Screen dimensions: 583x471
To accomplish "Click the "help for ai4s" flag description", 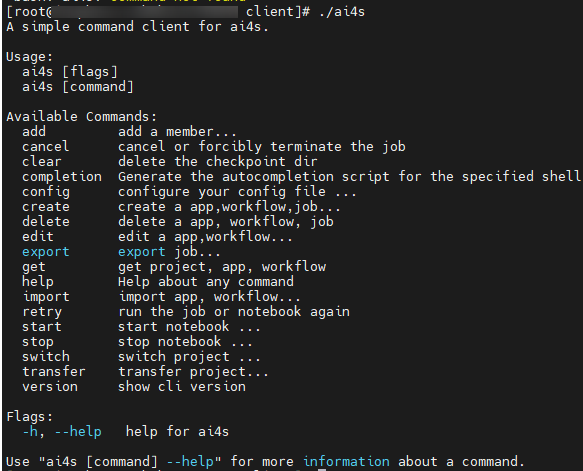I will click(177, 432).
